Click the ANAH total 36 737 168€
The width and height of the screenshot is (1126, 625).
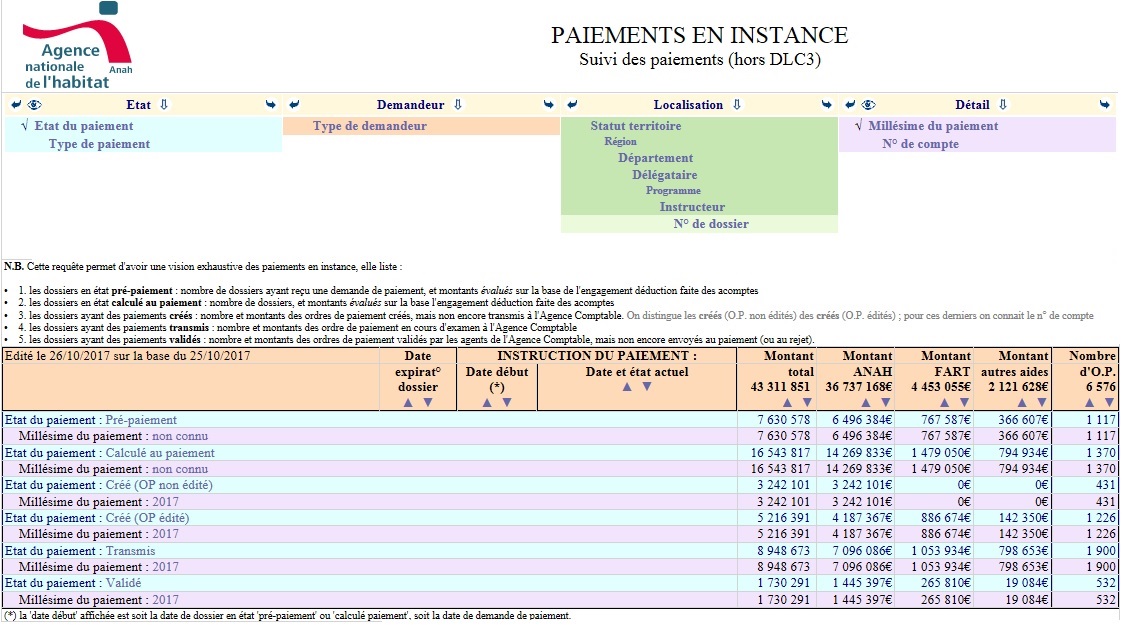coord(859,387)
